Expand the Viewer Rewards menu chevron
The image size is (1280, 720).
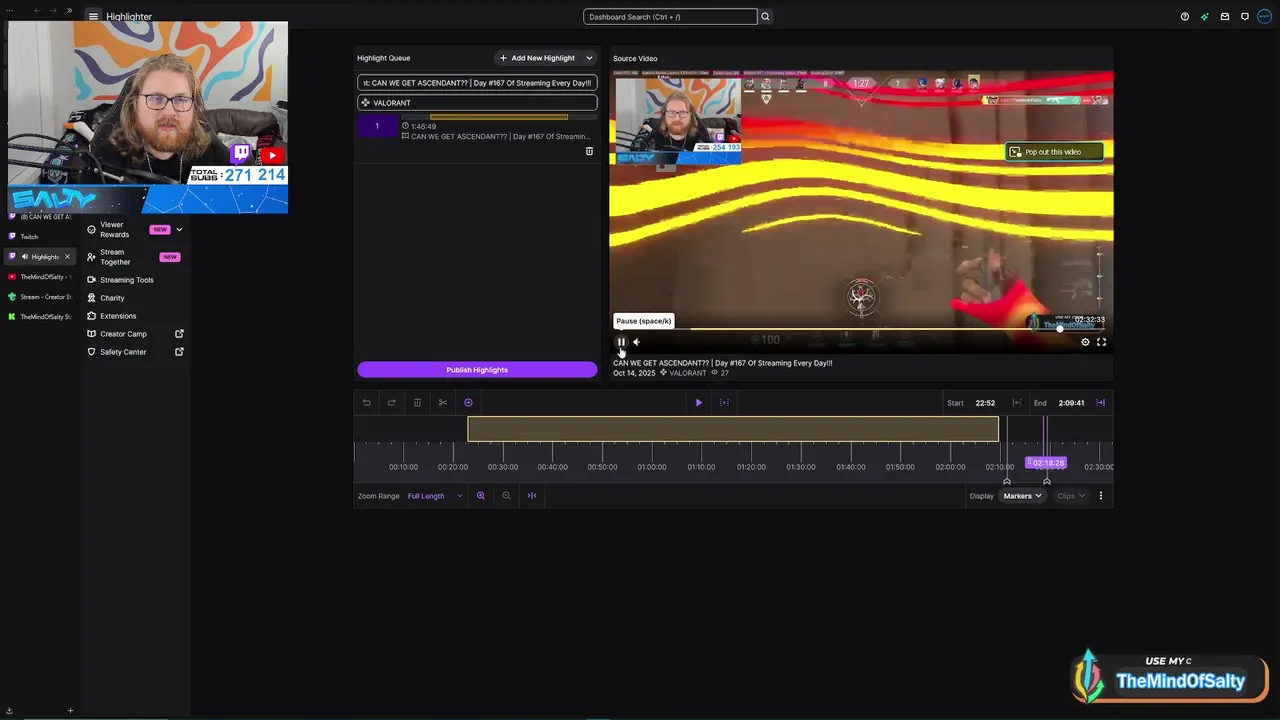click(x=179, y=230)
